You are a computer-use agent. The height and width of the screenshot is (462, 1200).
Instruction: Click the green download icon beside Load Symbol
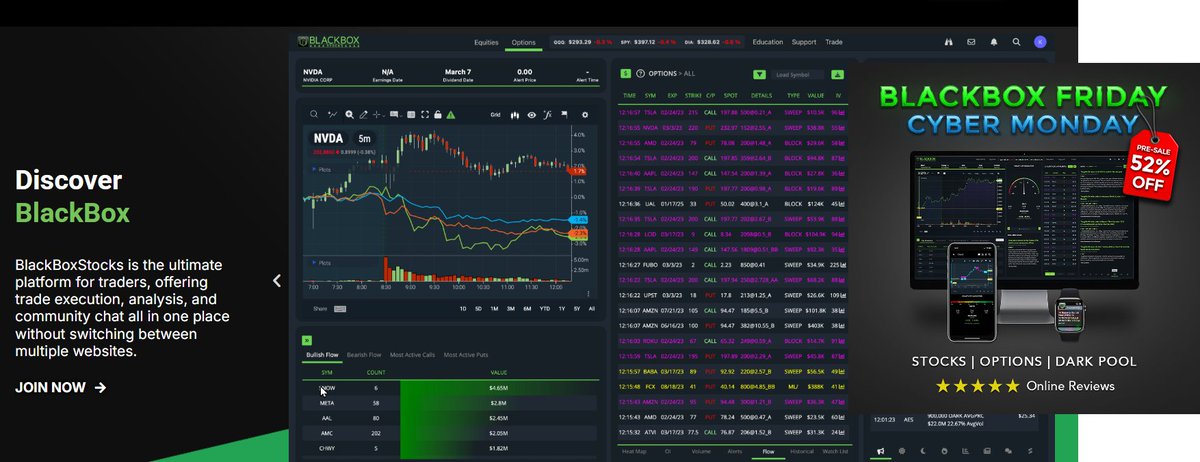[x=837, y=74]
